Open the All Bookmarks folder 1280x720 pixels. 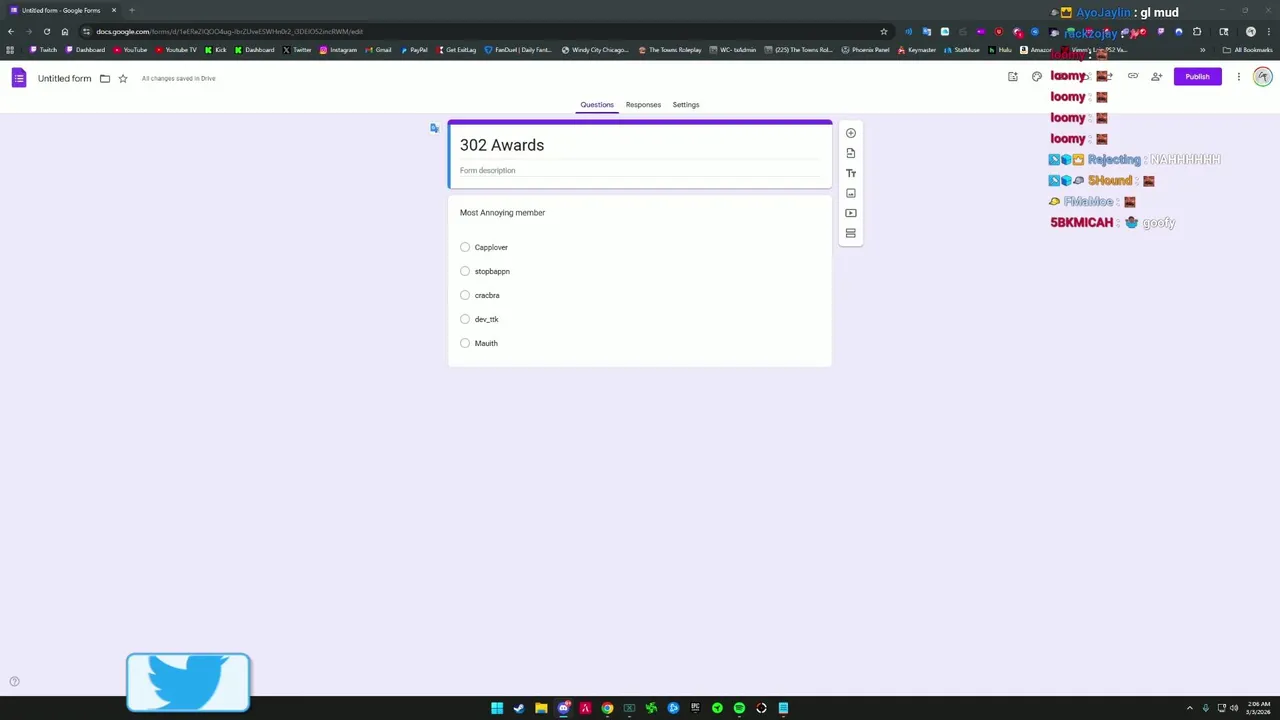tap(1248, 50)
